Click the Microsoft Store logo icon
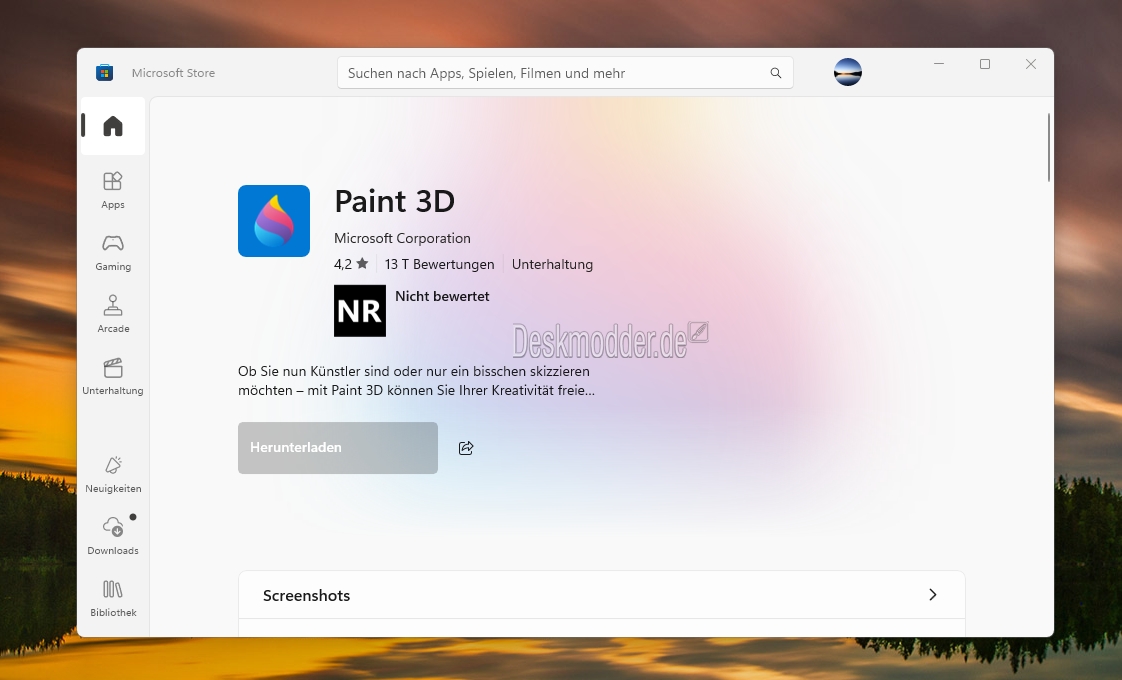 click(104, 72)
